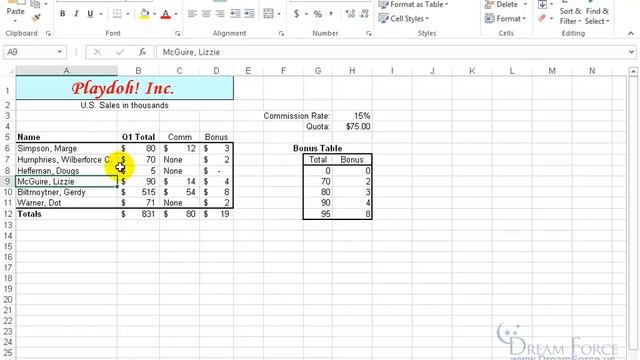Increase the cell indent
Image resolution: width=640 pixels, height=360 pixels.
pos(249,14)
